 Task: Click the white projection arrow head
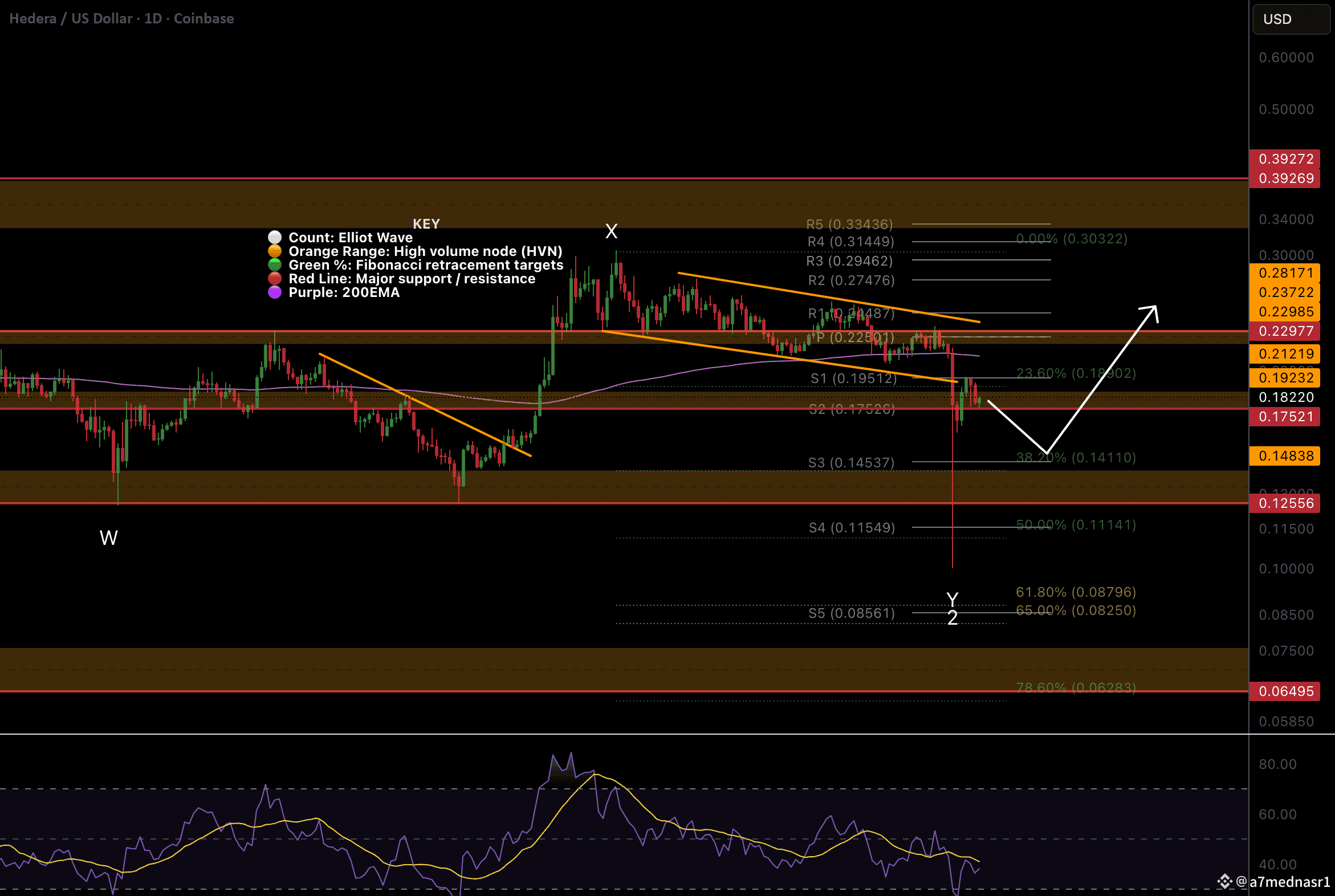tap(1151, 311)
